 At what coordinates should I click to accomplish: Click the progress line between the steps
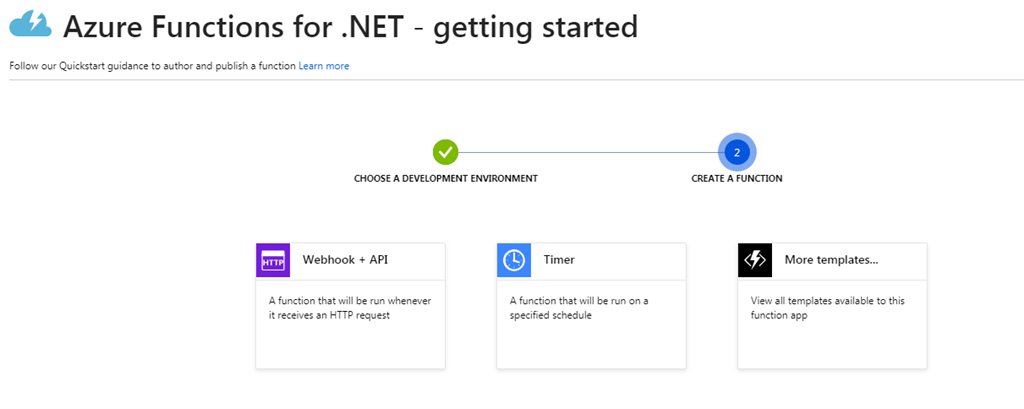click(x=590, y=152)
